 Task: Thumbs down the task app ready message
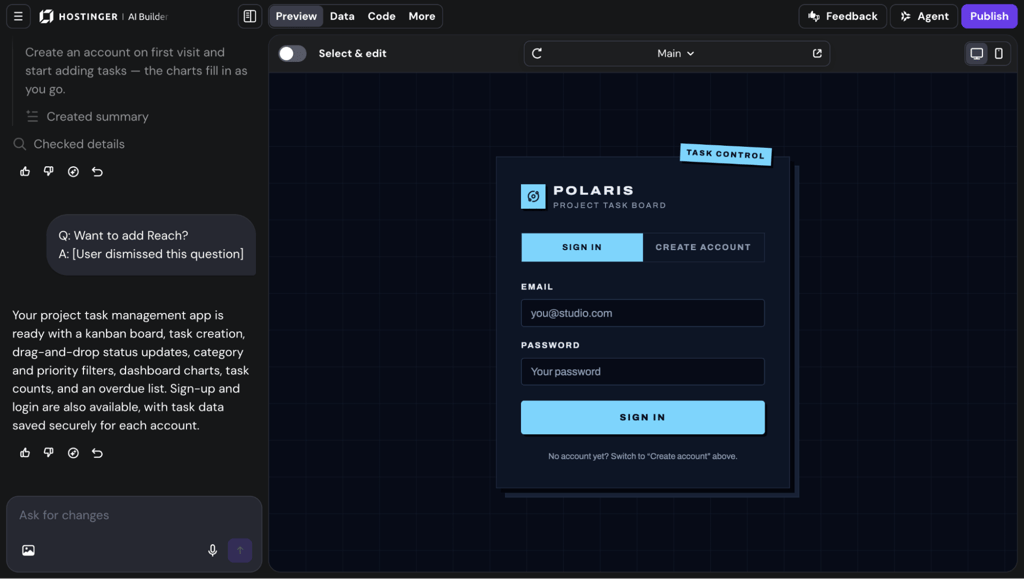tap(48, 453)
